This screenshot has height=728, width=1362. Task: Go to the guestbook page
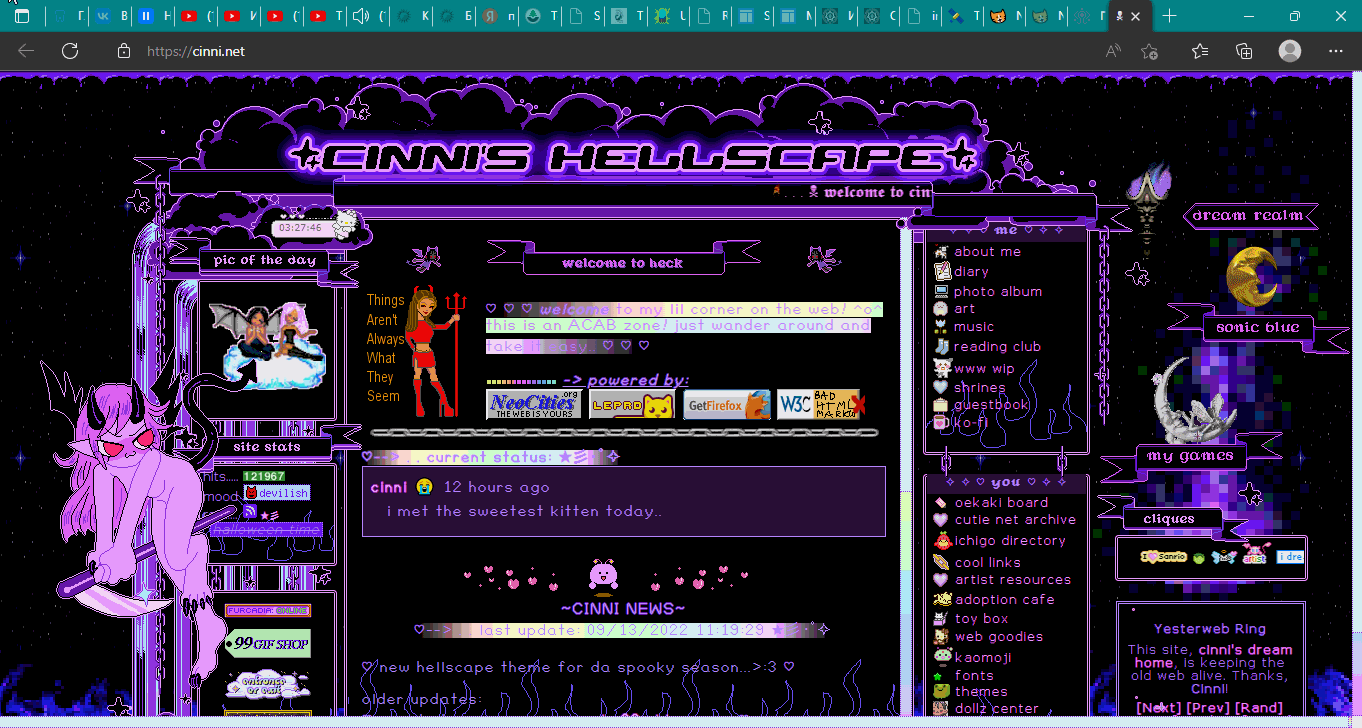coord(990,405)
